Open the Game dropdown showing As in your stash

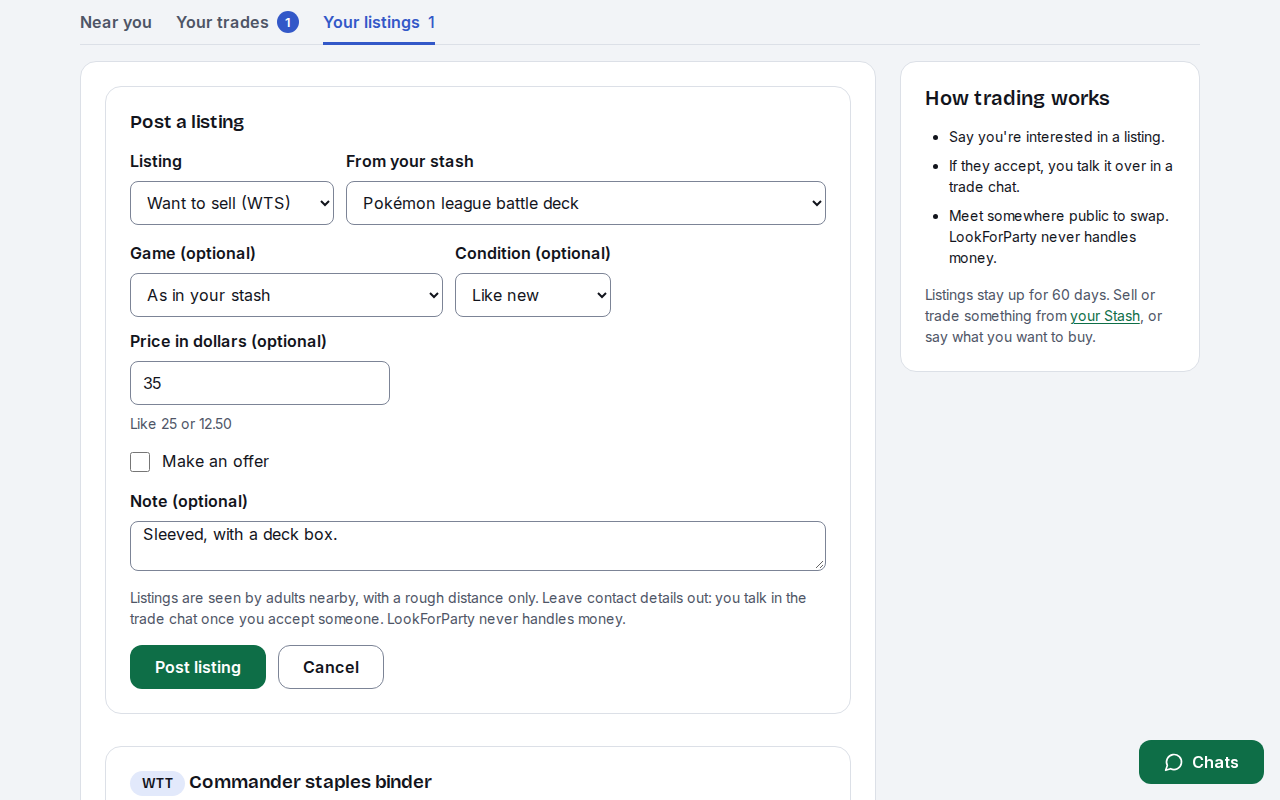tap(286, 295)
